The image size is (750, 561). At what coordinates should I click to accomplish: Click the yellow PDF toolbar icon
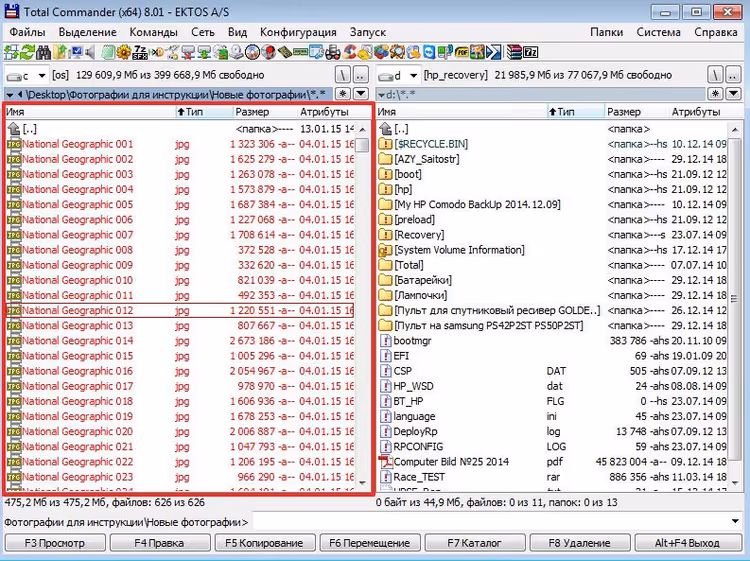(462, 52)
